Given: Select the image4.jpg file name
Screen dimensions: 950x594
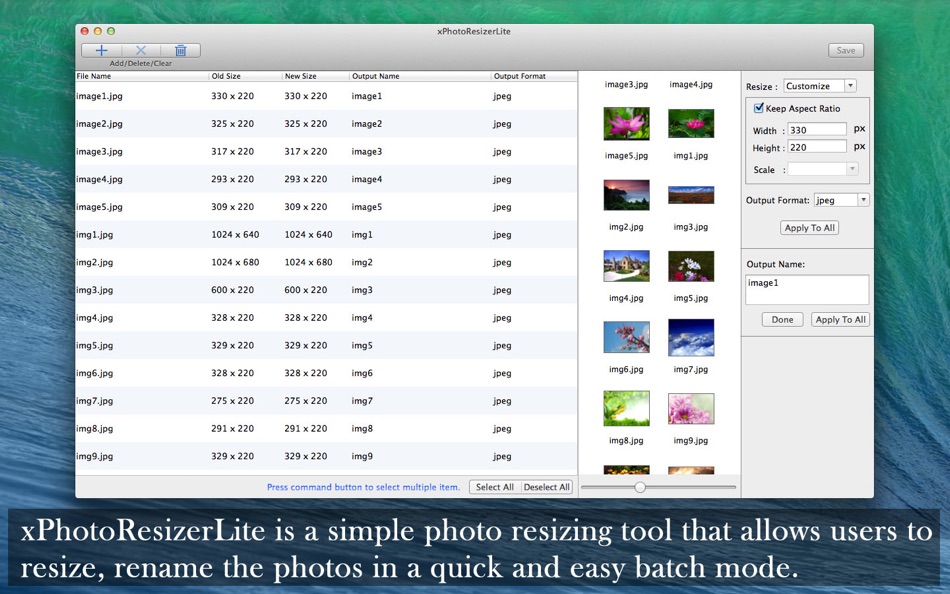Looking at the screenshot, I should coord(99,179).
